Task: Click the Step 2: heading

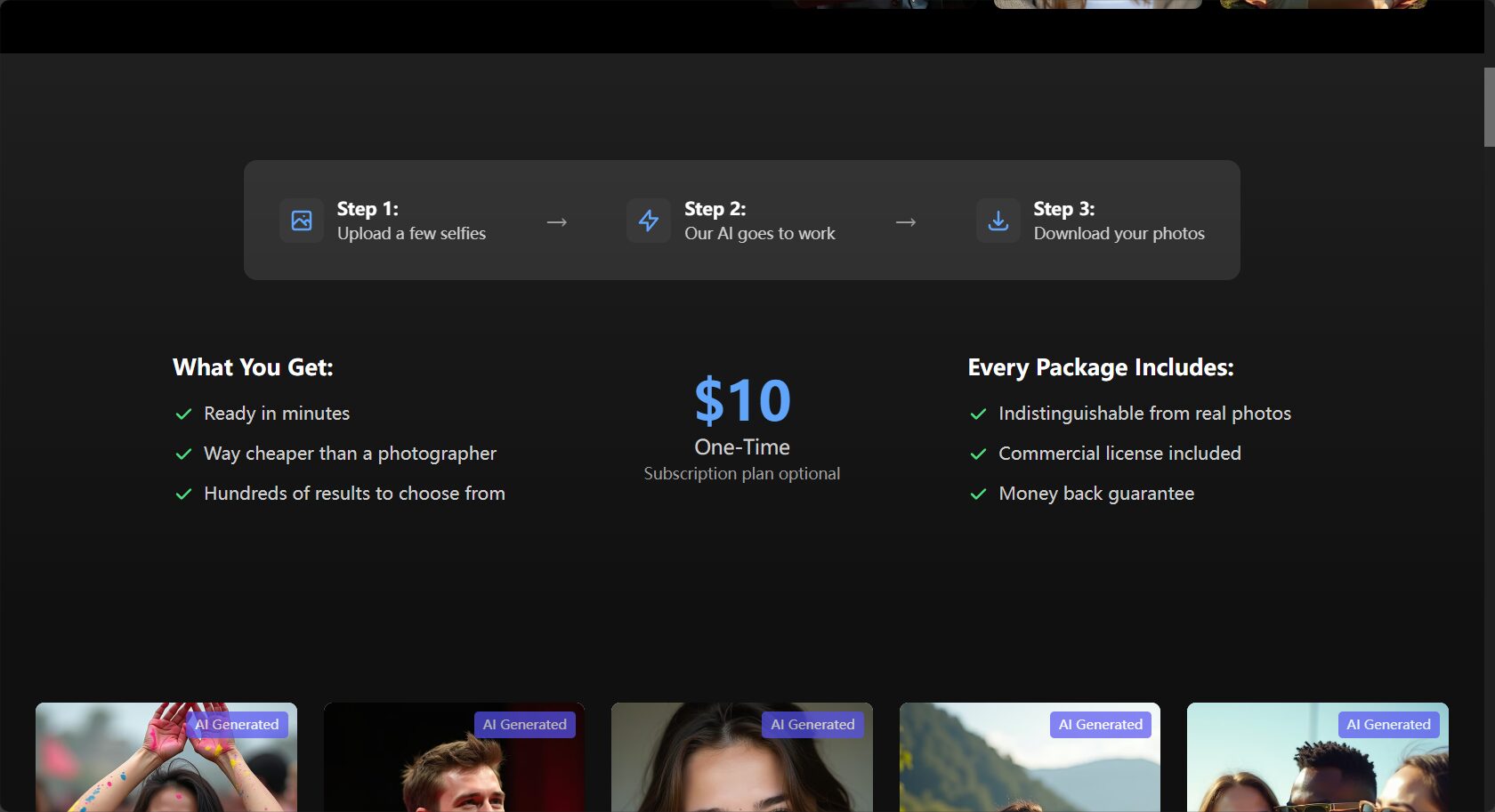Action: 715,209
